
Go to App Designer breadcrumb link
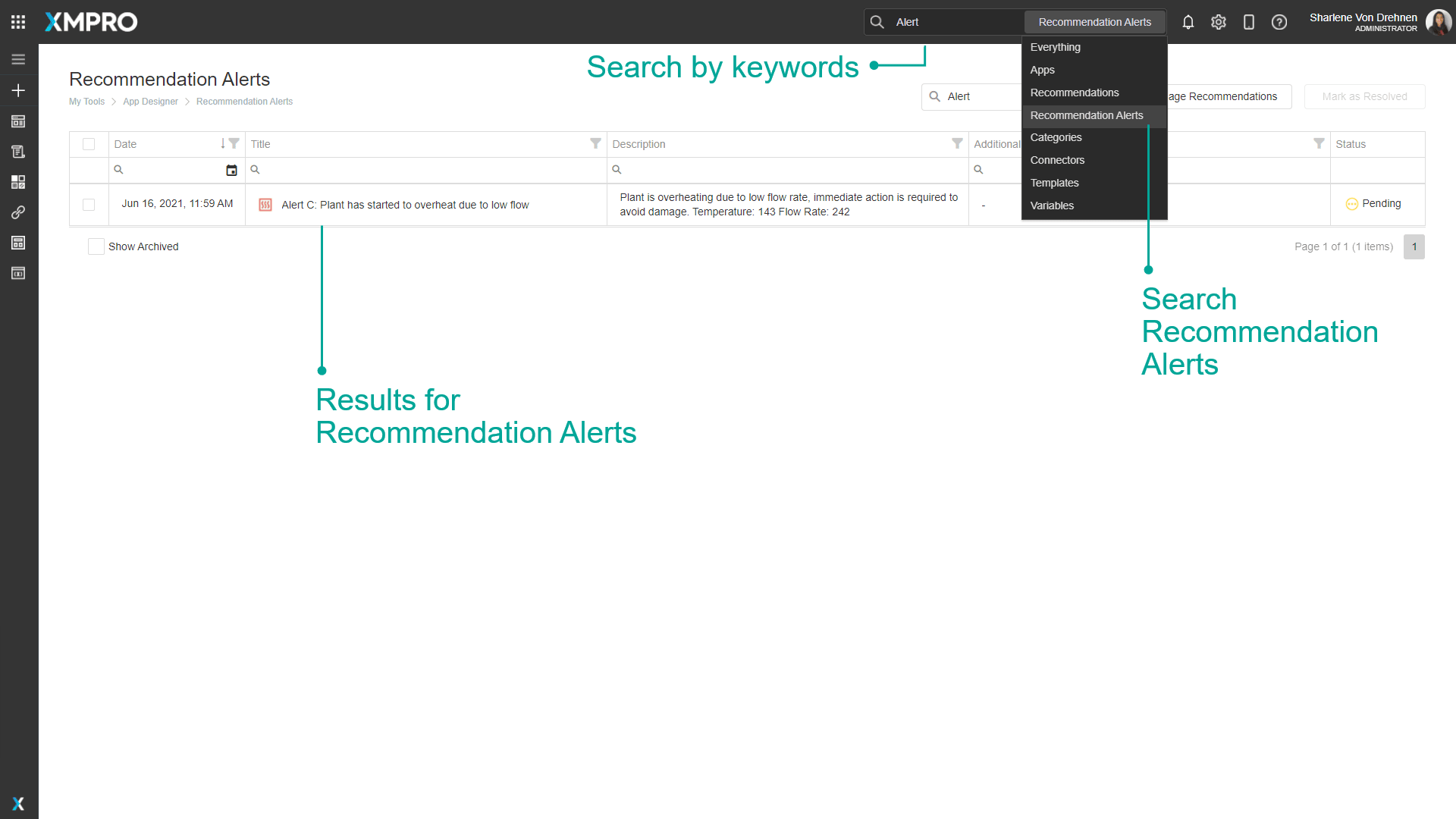150,102
